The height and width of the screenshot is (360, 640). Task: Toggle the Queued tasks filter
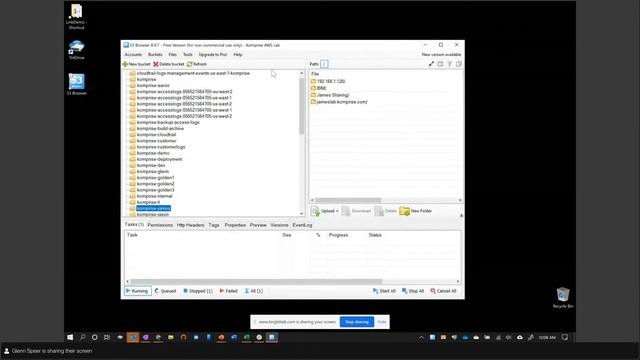[x=165, y=291]
